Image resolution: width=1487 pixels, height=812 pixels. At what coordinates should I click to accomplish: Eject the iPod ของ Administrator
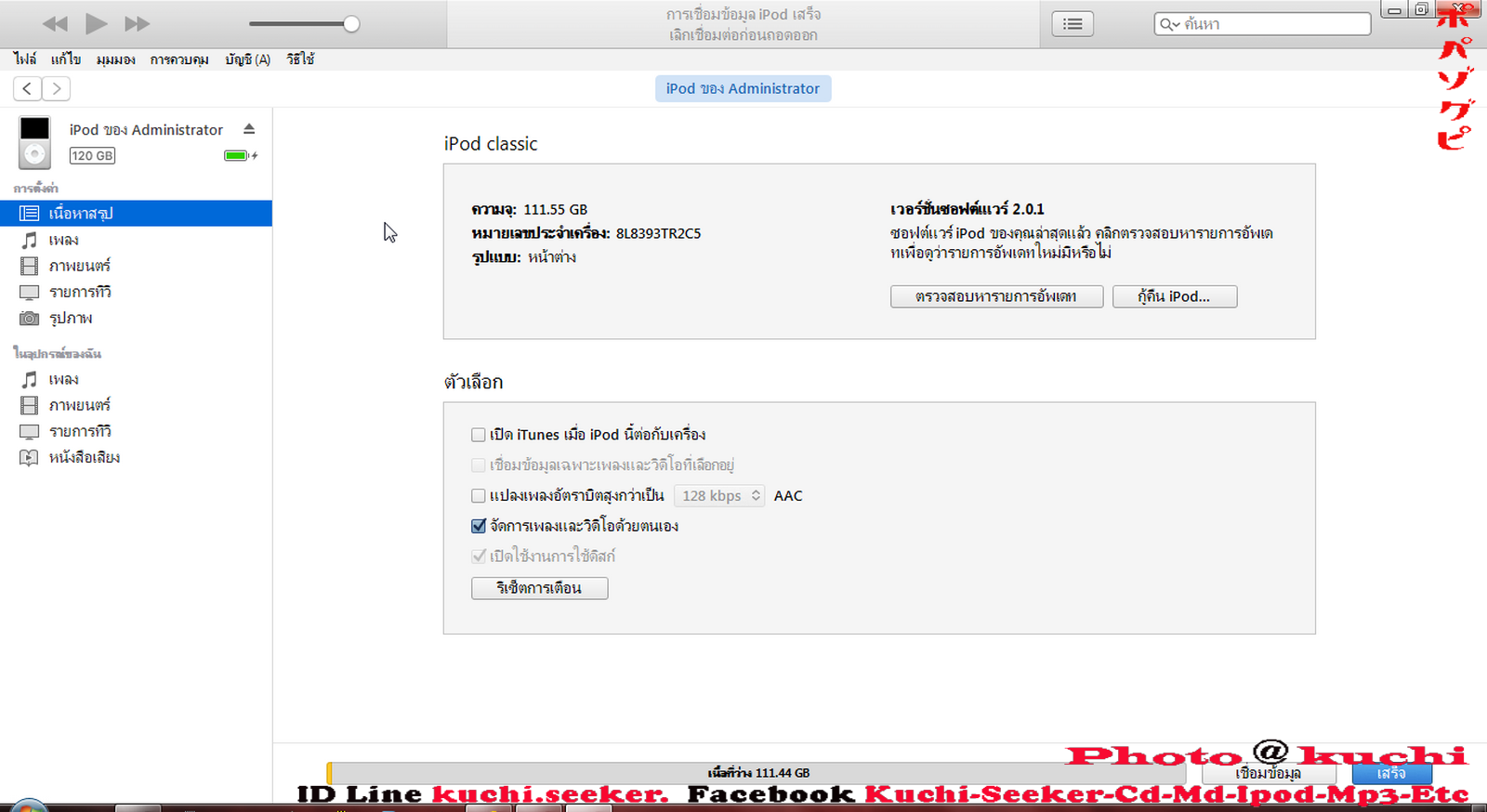point(249,129)
